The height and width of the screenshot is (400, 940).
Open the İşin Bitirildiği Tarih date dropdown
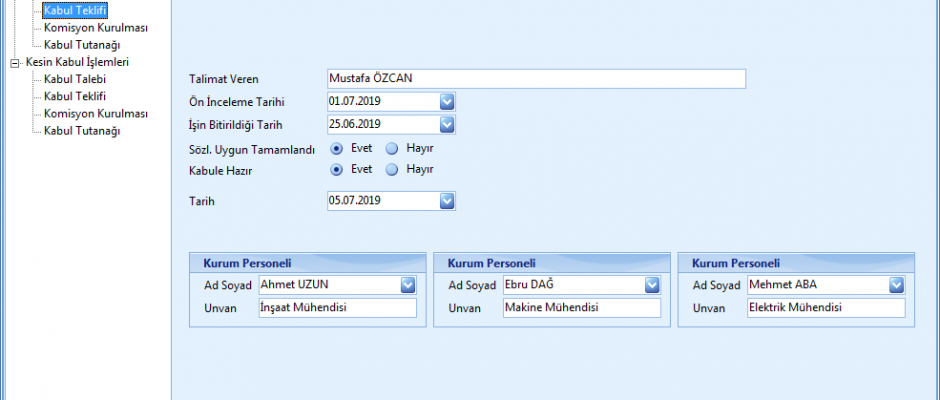(x=447, y=124)
